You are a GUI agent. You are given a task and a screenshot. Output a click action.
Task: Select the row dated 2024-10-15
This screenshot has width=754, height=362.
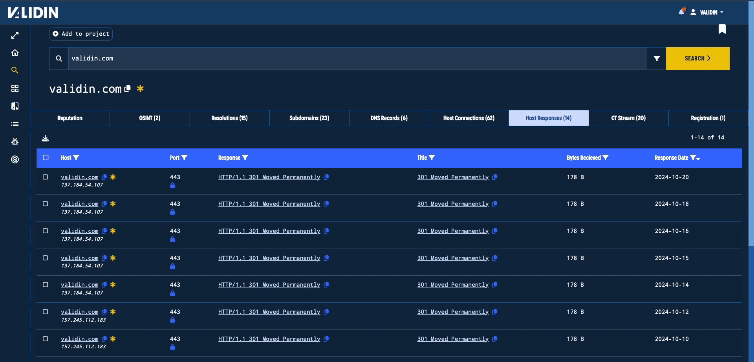(46, 258)
